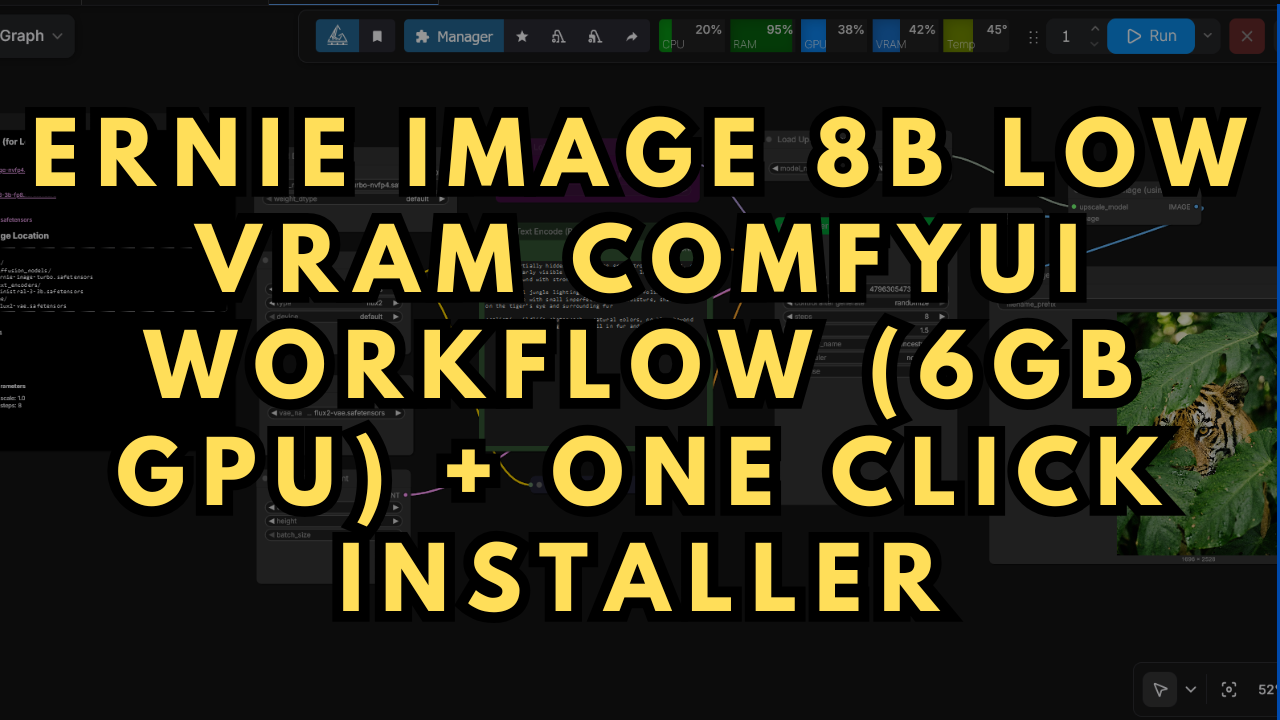Click the share arrow icon in toolbar
1280x720 pixels.
pyautogui.click(x=632, y=36)
